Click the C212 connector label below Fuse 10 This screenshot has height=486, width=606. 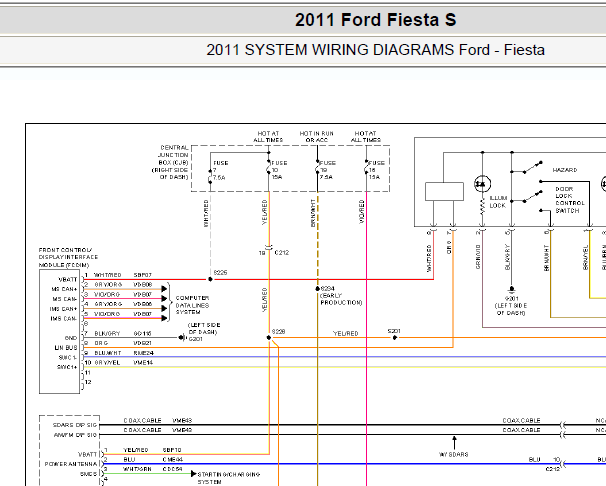pyautogui.click(x=282, y=253)
